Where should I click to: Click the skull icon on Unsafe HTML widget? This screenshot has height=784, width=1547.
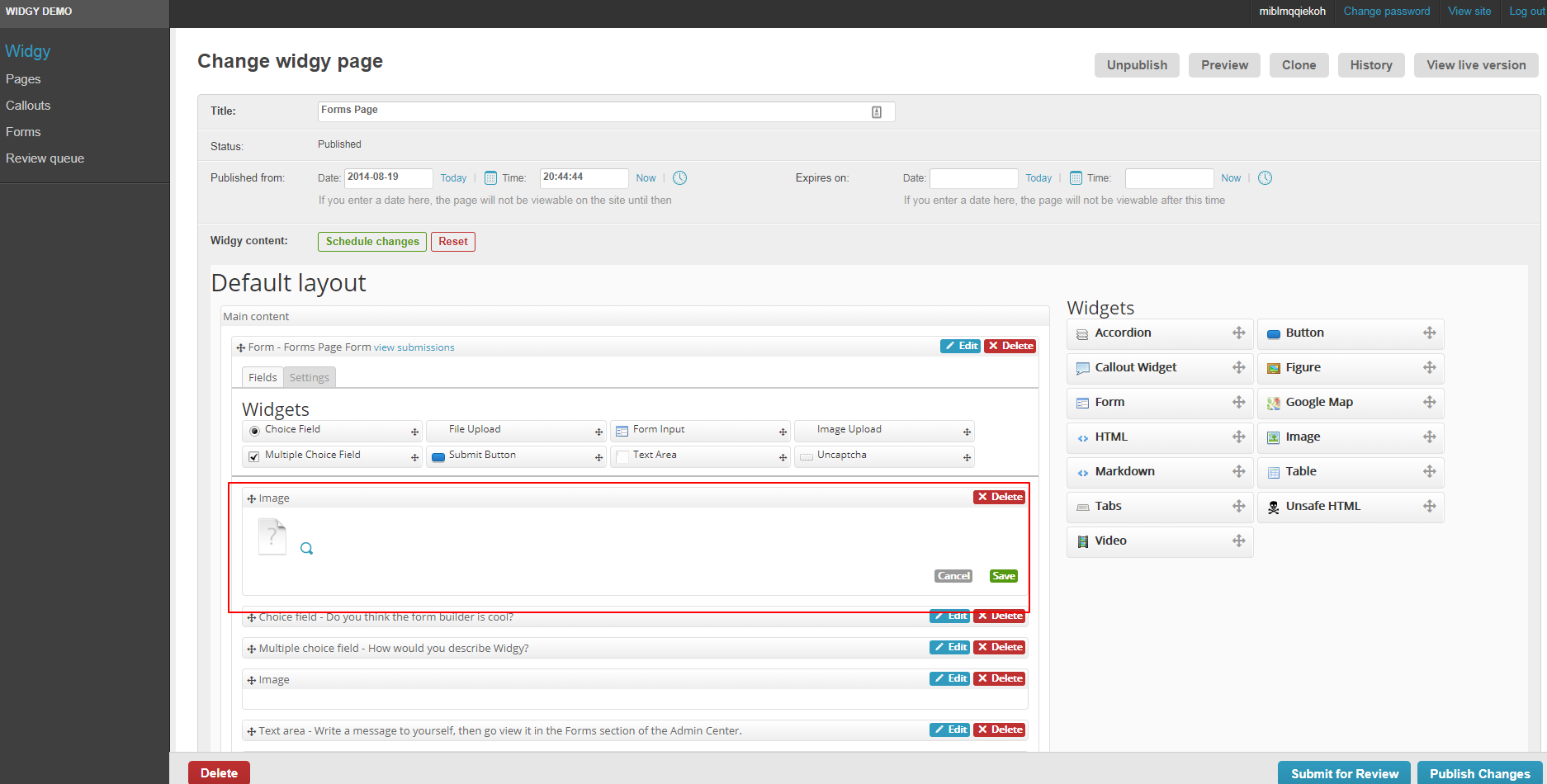tap(1272, 506)
